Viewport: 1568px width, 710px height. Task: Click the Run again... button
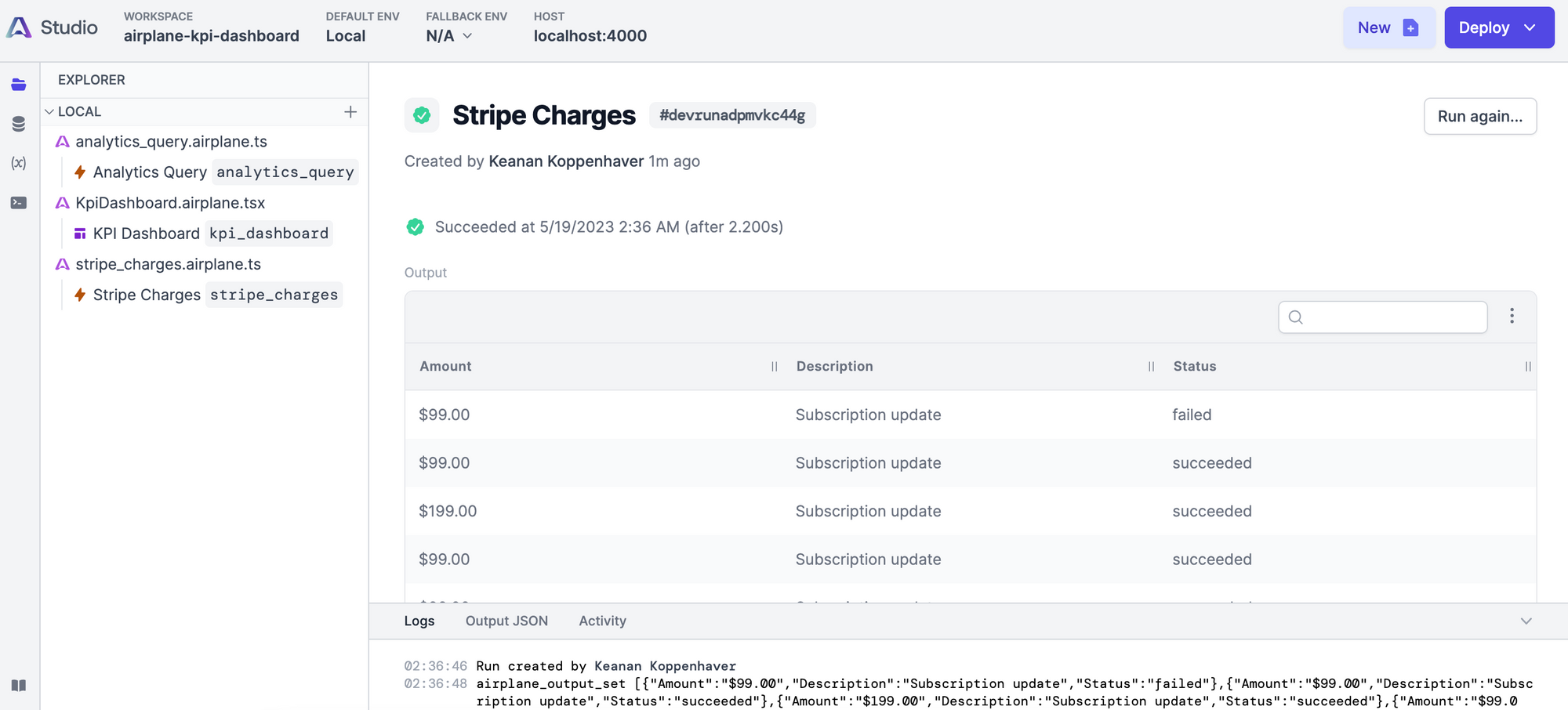coord(1480,116)
